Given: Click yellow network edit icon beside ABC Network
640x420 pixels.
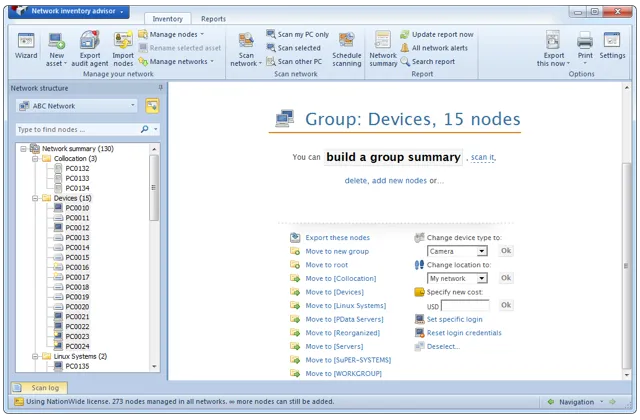Looking at the screenshot, I should (152, 106).
